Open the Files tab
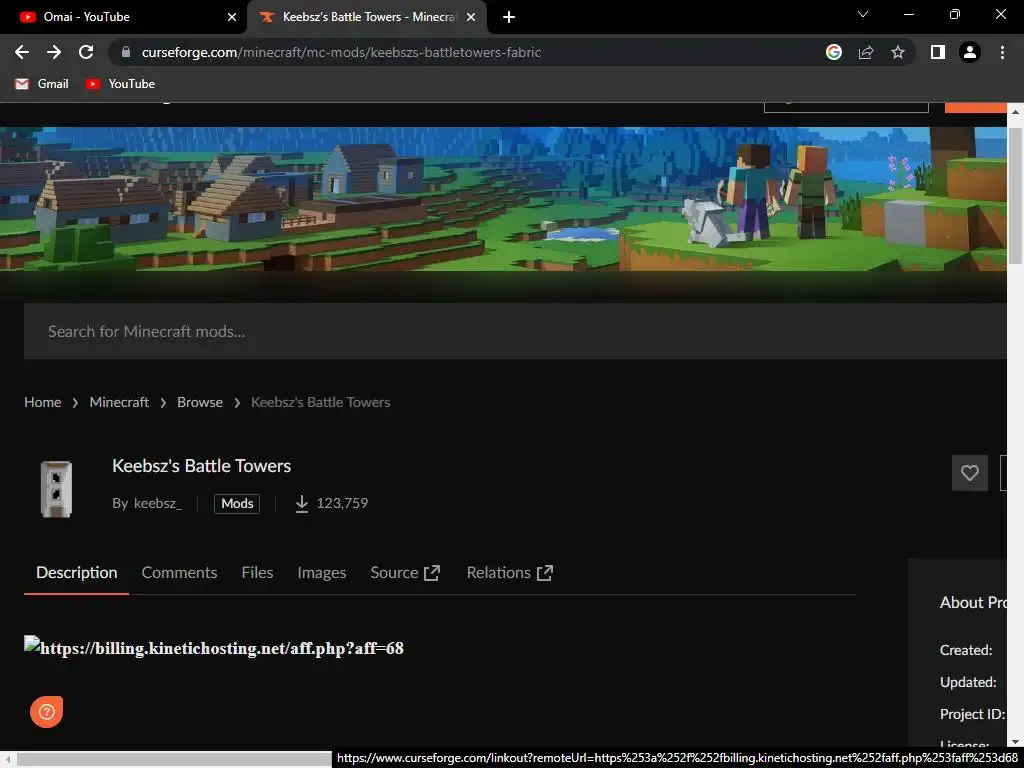The image size is (1024, 768). click(x=257, y=573)
